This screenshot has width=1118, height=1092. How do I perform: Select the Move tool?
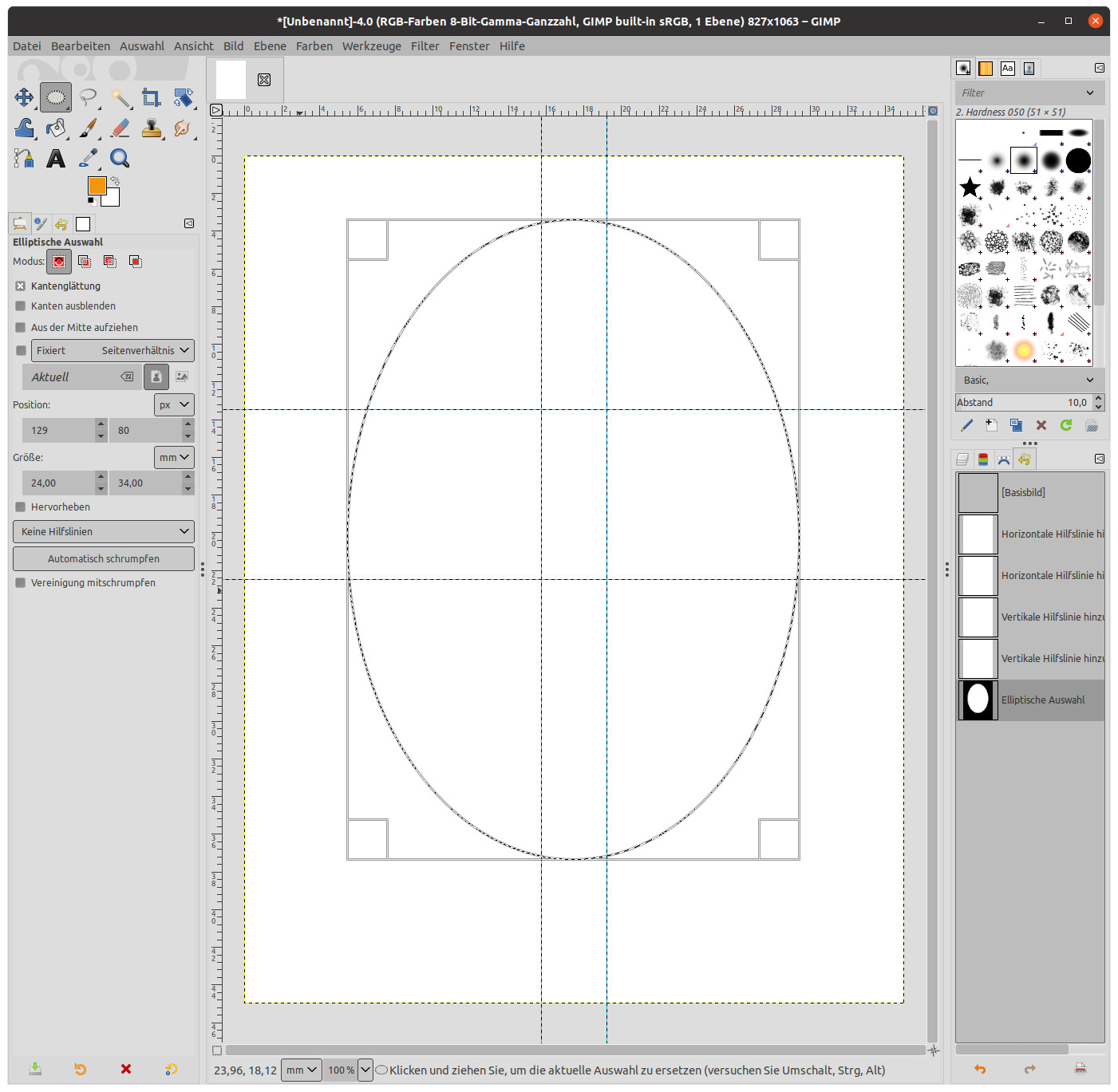(x=24, y=97)
